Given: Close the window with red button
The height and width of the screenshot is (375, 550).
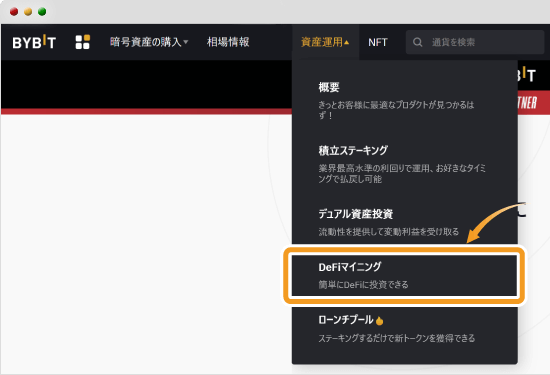Looking at the screenshot, I should click(x=14, y=12).
